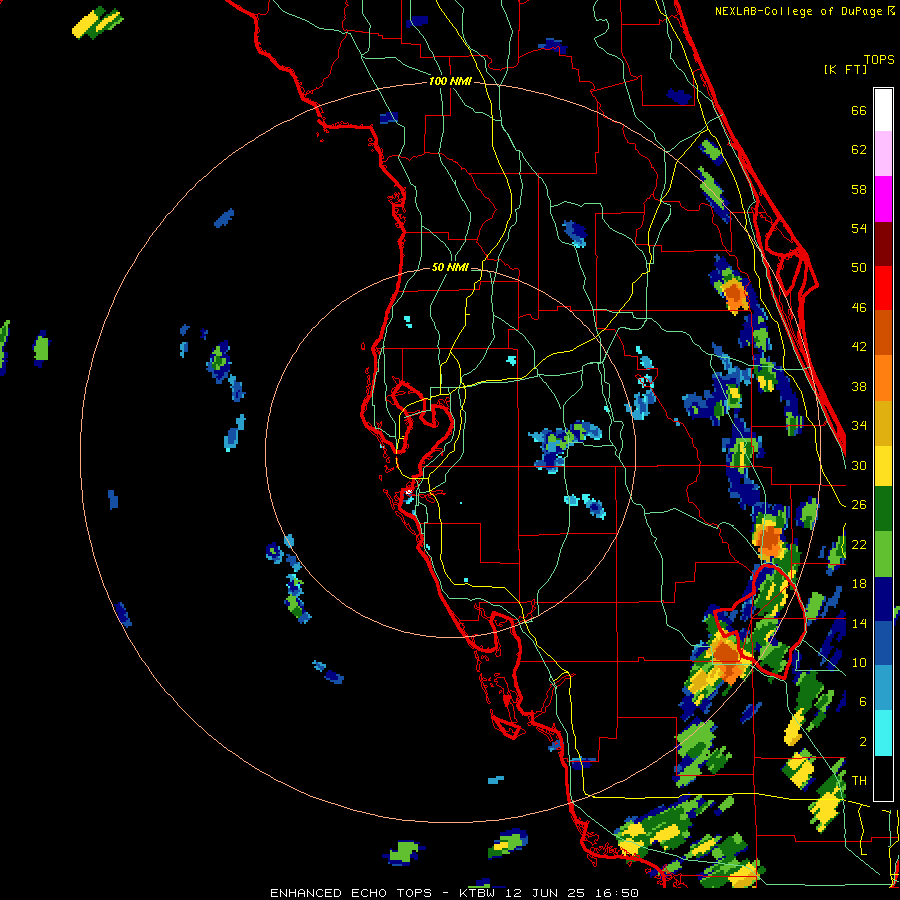This screenshot has width=900, height=900.
Task: Pick the light green swatch on the scale
Action: point(883,554)
